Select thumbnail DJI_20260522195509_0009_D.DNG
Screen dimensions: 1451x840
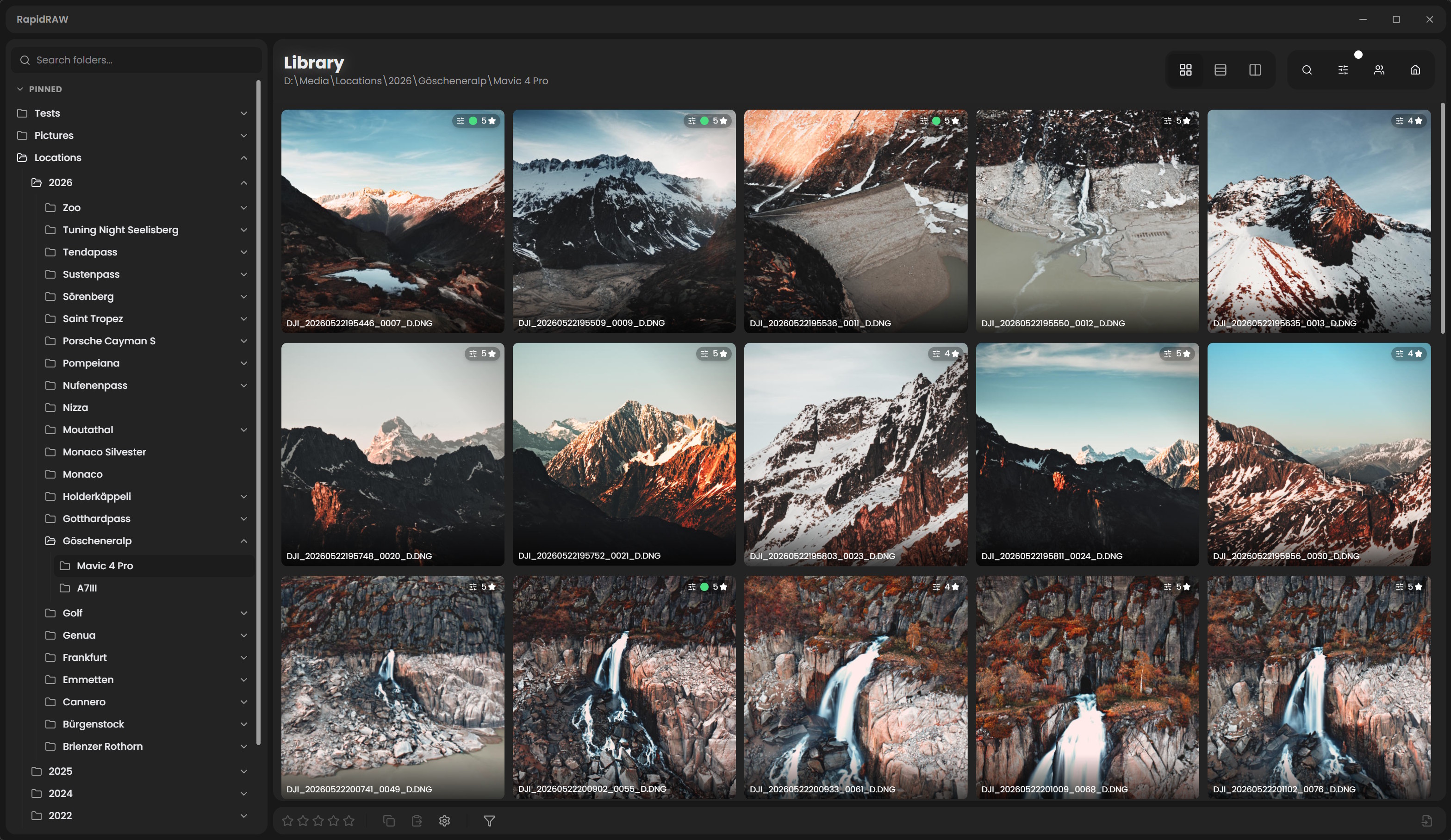pyautogui.click(x=624, y=221)
